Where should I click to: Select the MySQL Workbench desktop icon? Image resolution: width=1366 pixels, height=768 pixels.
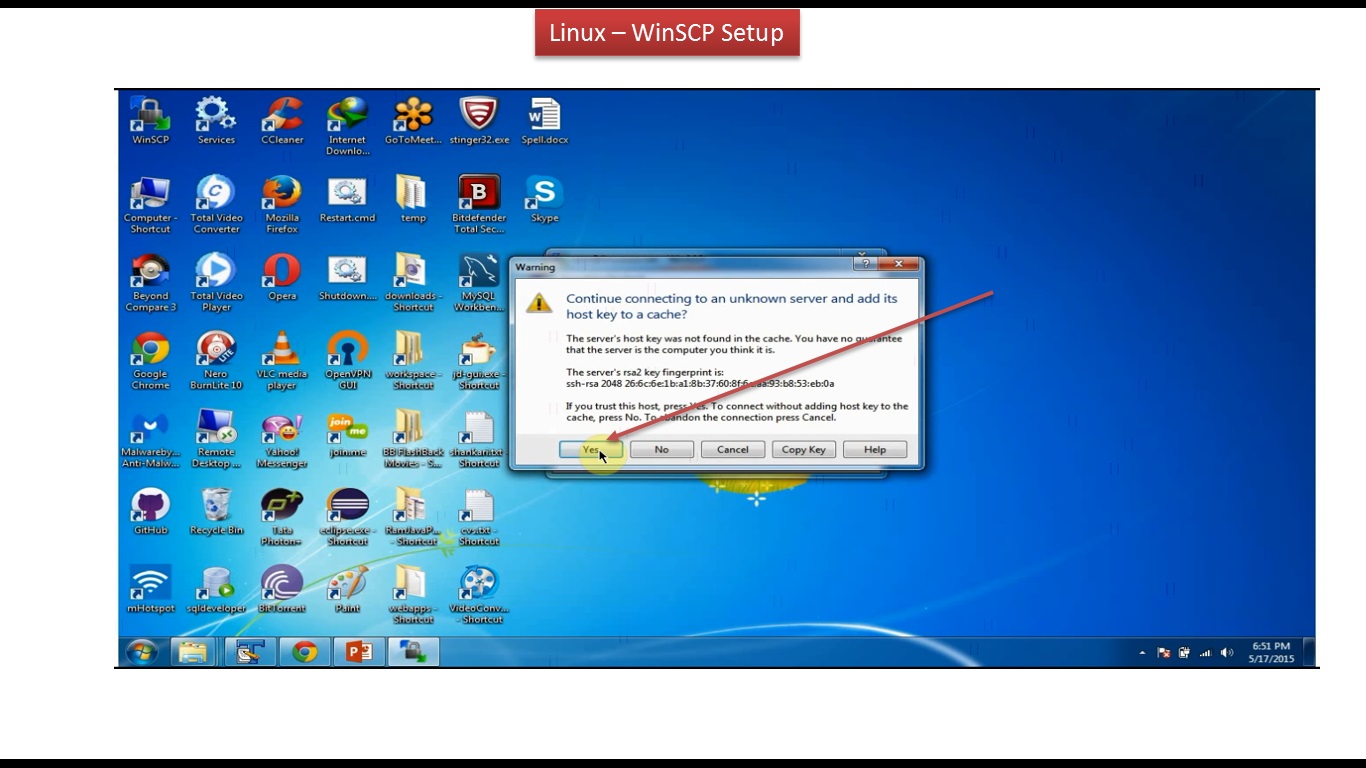(479, 283)
